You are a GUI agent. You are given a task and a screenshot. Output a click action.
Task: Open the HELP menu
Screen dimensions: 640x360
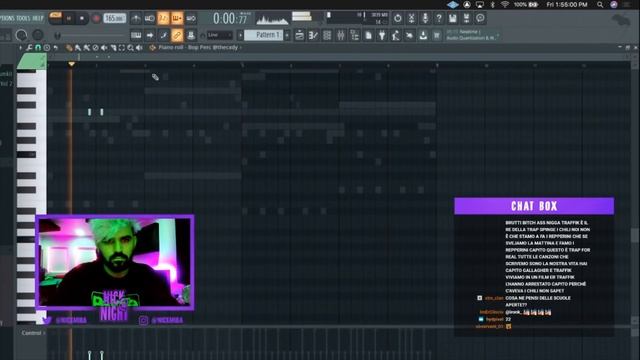tap(38, 18)
